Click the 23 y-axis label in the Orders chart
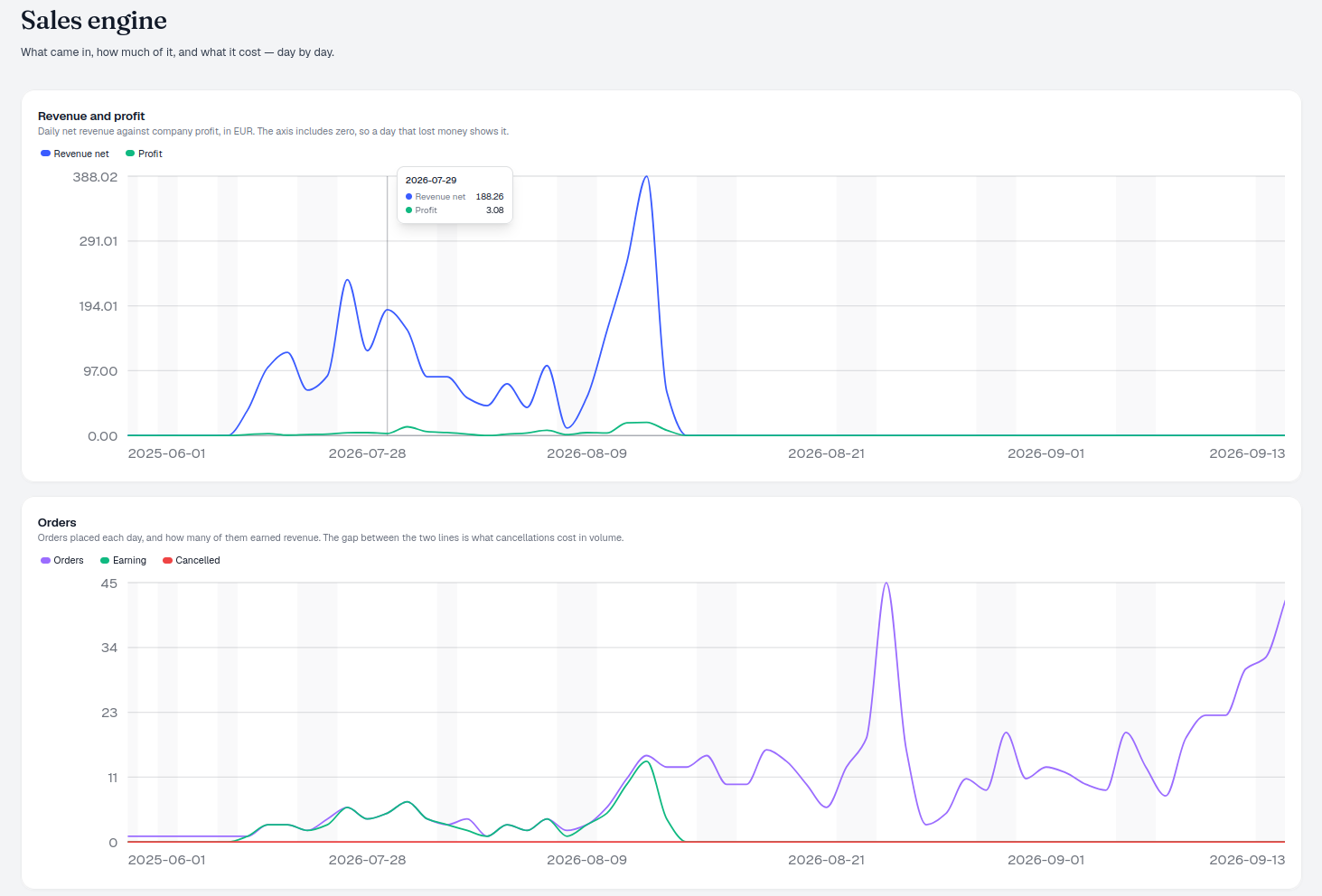 109,713
